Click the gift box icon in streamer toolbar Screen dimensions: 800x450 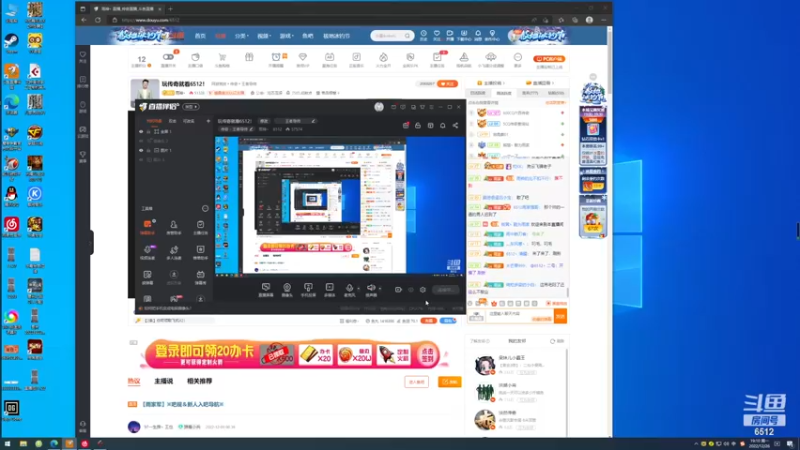(x=249, y=57)
